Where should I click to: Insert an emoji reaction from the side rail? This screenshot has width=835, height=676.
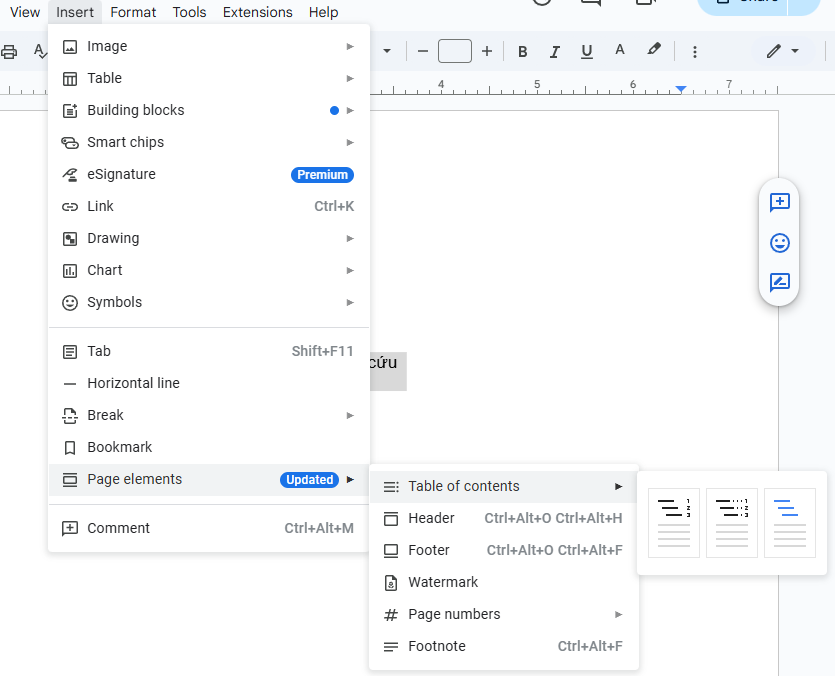[x=779, y=243]
